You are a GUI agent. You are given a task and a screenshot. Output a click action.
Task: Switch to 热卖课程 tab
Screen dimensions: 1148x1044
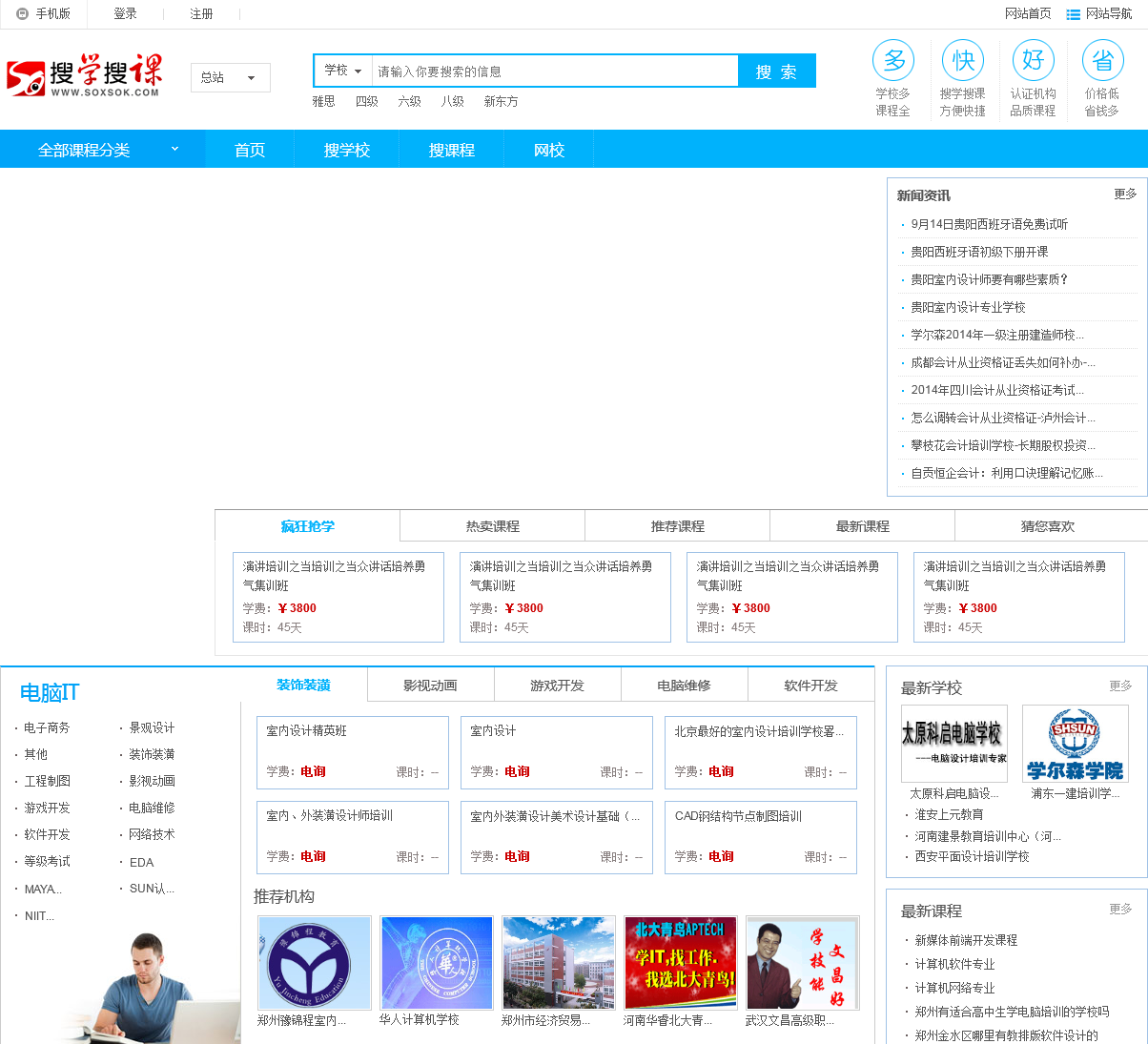tap(493, 526)
